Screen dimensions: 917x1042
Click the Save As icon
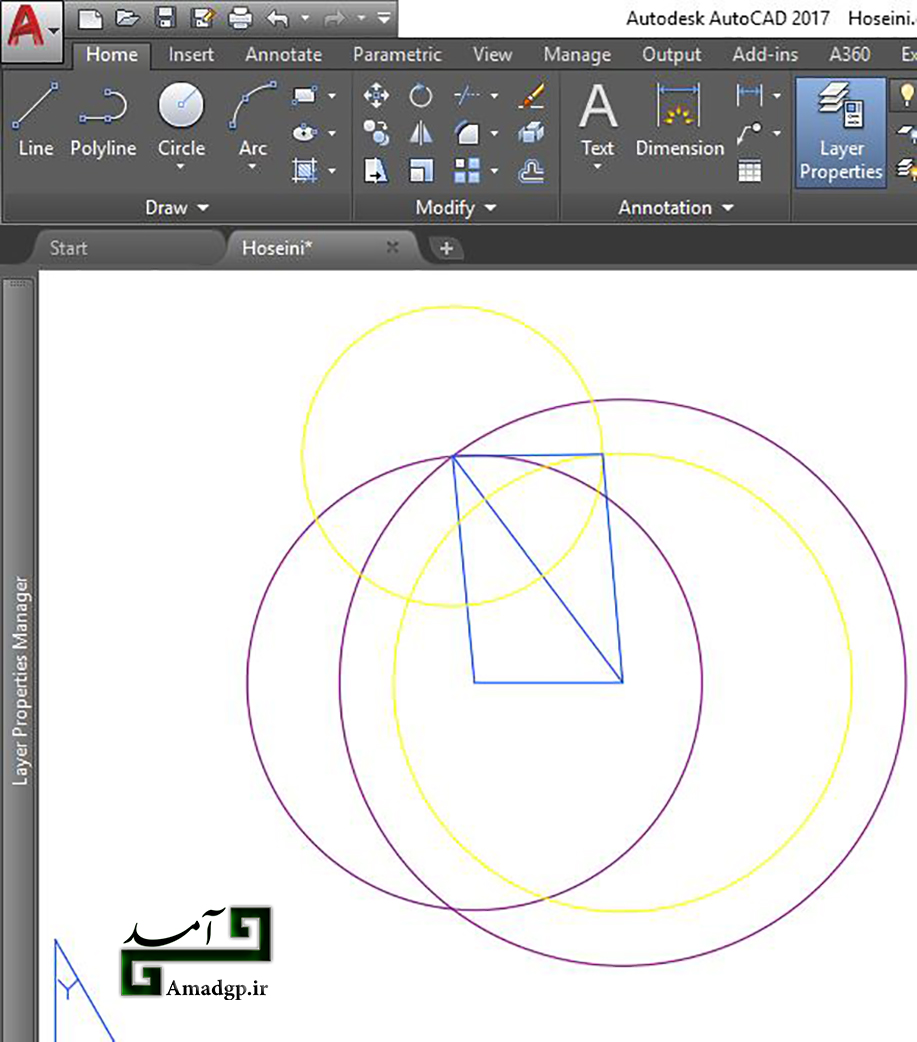[202, 18]
